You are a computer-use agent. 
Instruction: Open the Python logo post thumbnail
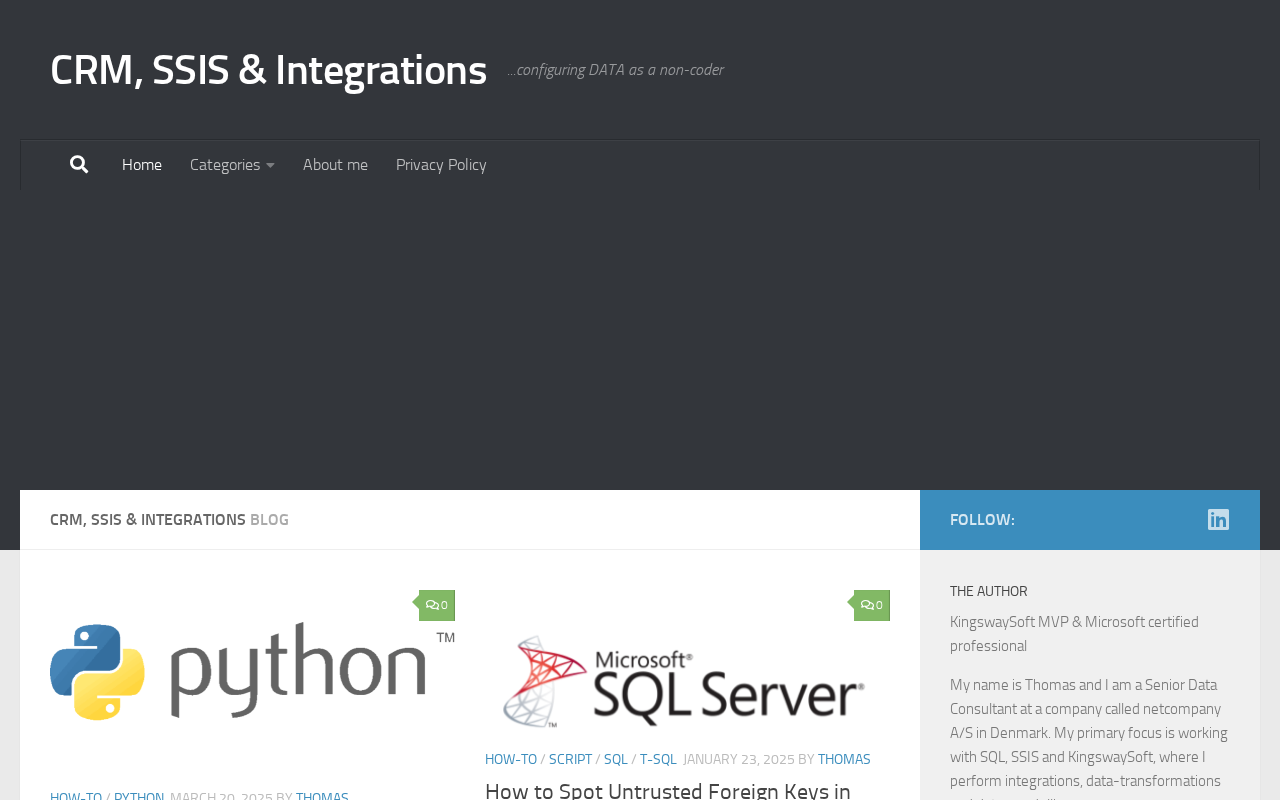252,672
